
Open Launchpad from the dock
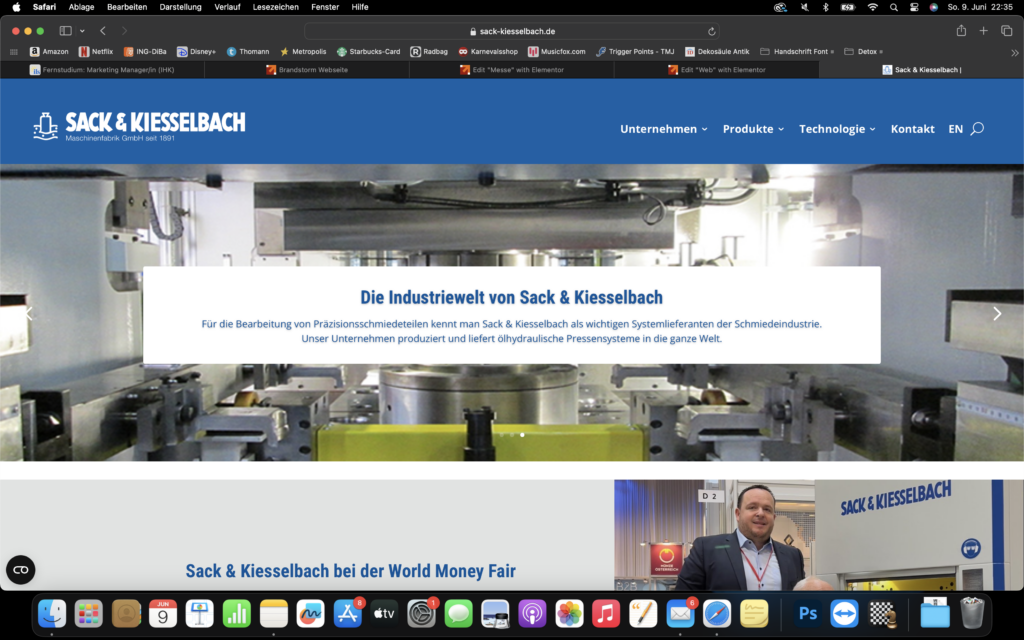click(x=89, y=614)
